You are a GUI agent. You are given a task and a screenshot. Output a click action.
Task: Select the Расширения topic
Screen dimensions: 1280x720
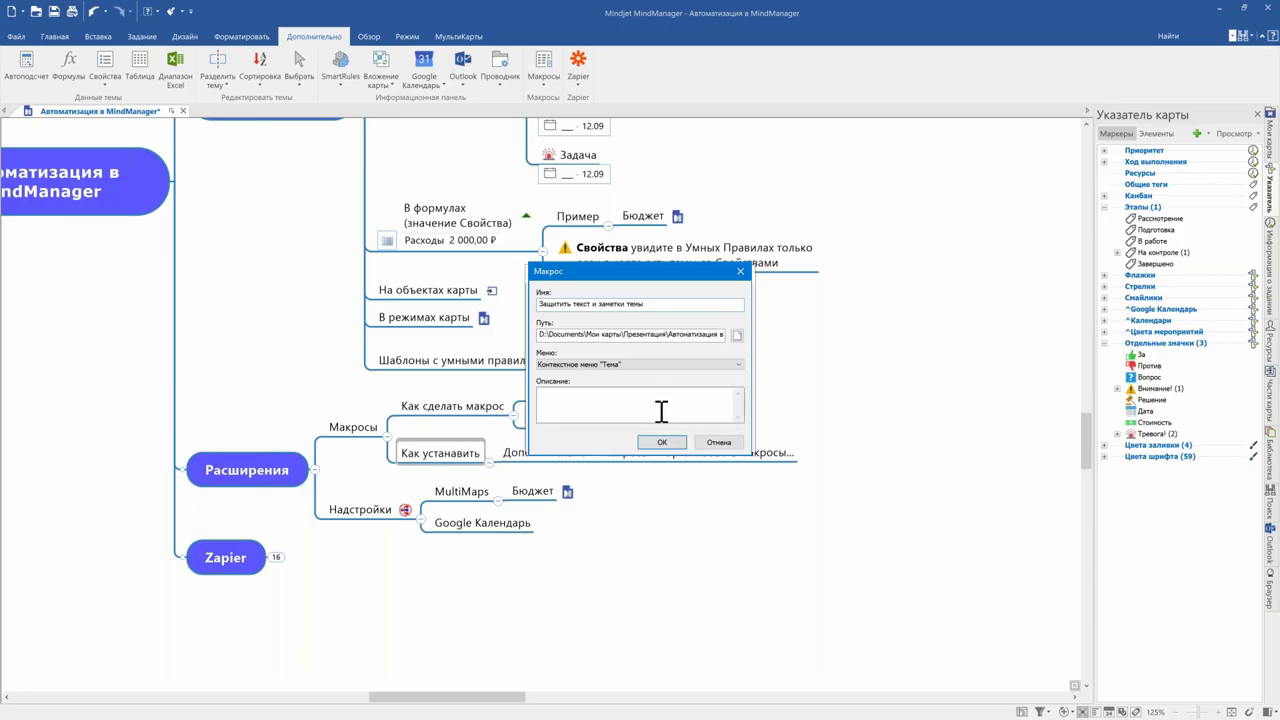coord(247,470)
